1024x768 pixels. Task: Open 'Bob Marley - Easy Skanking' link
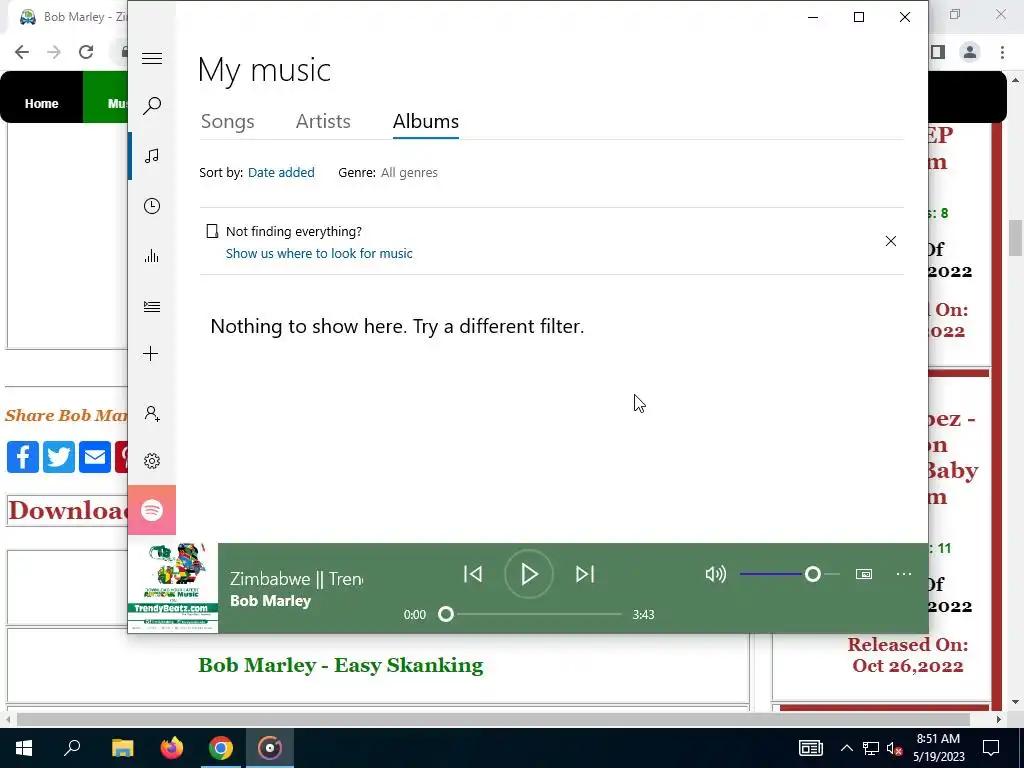(340, 665)
